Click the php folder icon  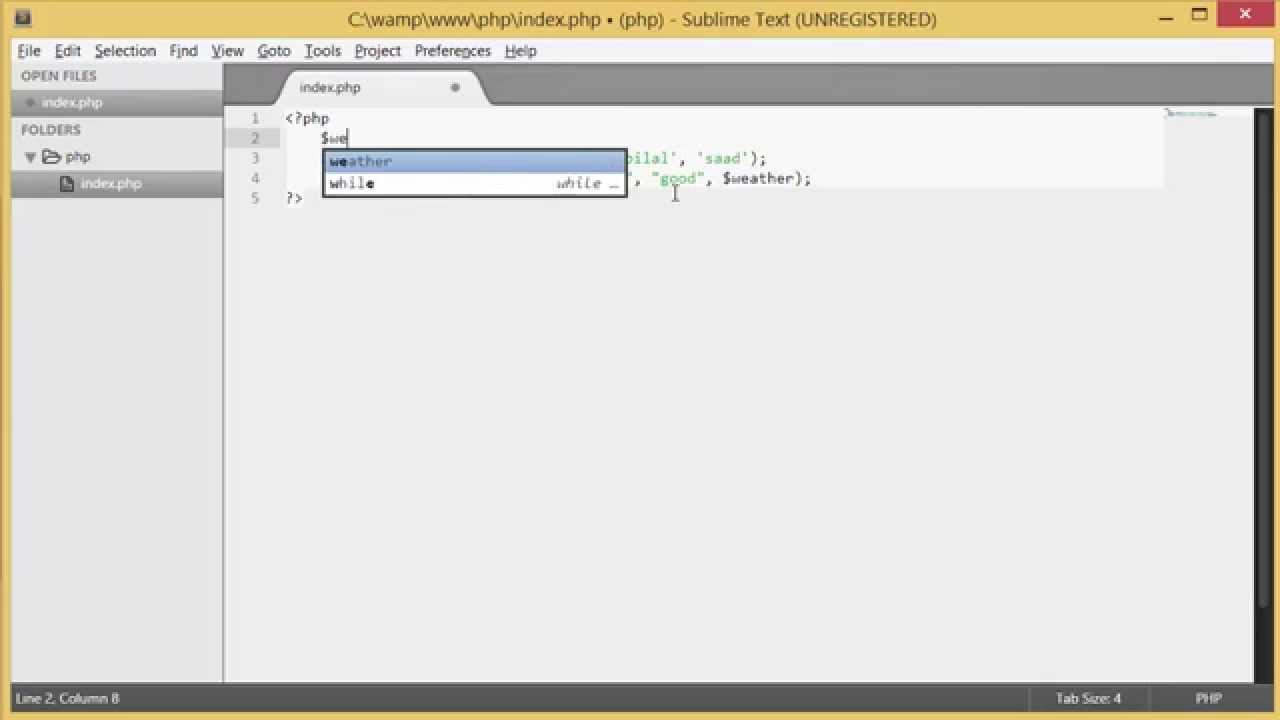pos(51,157)
